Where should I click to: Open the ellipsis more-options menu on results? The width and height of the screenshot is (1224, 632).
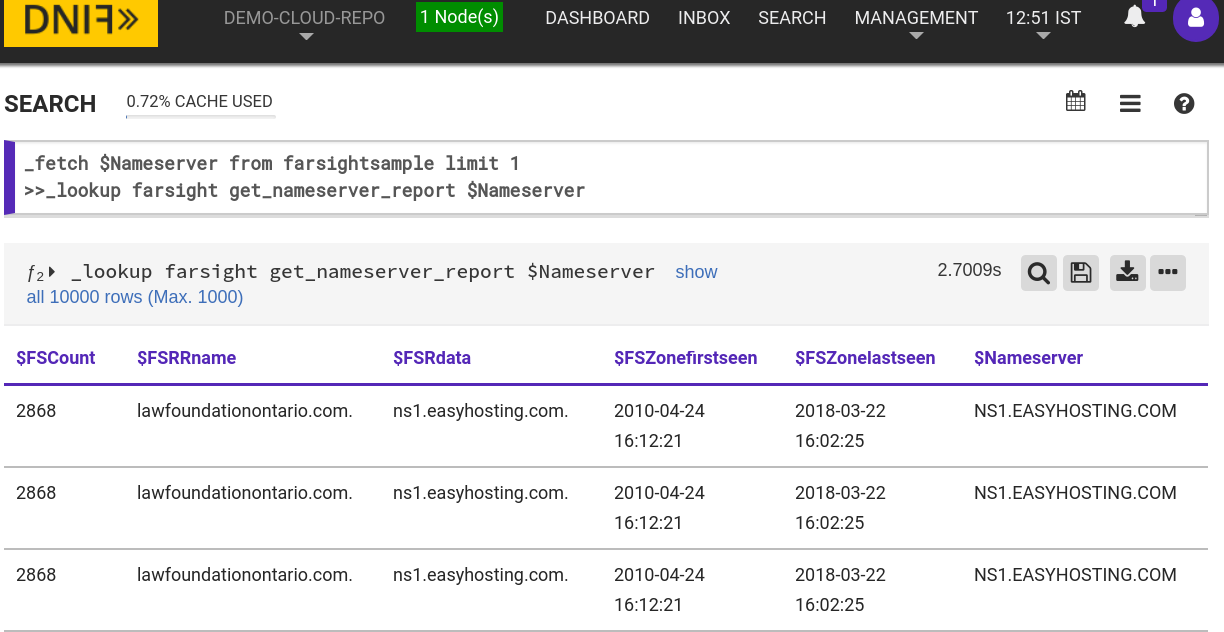coord(1168,272)
